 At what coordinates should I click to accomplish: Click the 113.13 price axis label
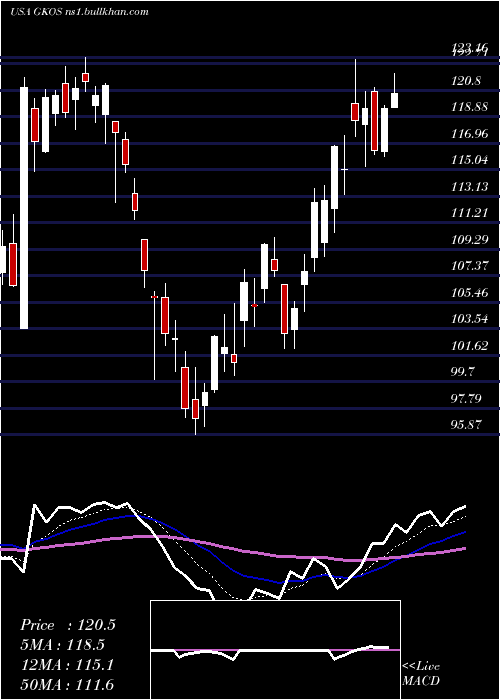tap(469, 187)
